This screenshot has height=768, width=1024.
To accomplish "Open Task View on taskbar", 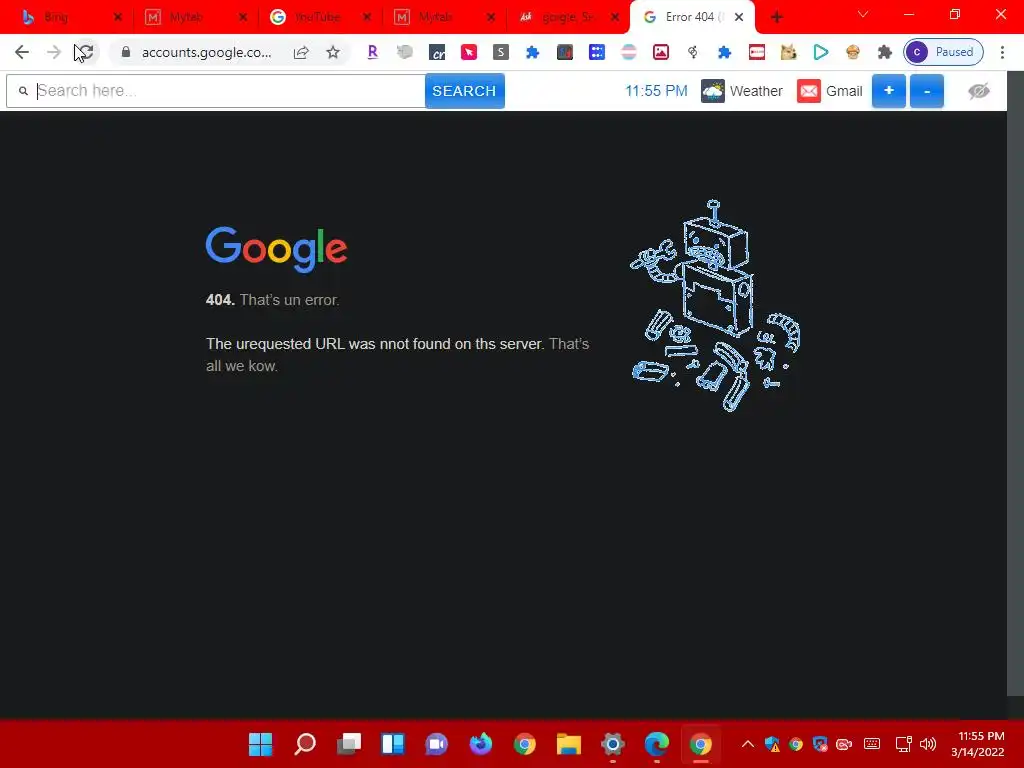I will [x=349, y=744].
